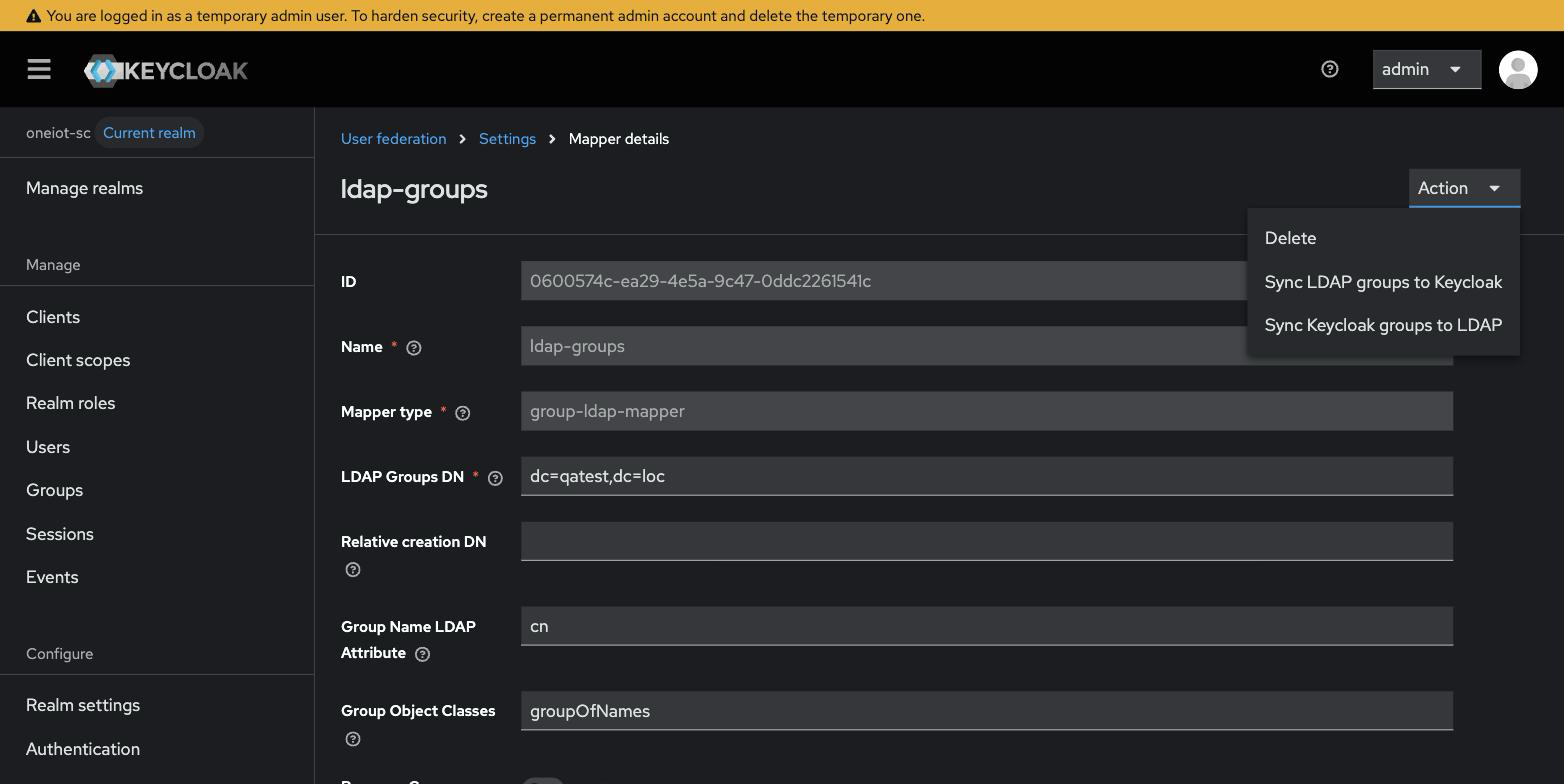
Task: Click the Current realm badge
Action: point(149,133)
